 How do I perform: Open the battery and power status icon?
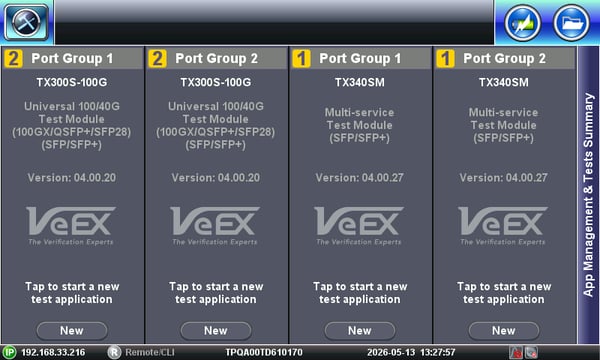coord(522,23)
